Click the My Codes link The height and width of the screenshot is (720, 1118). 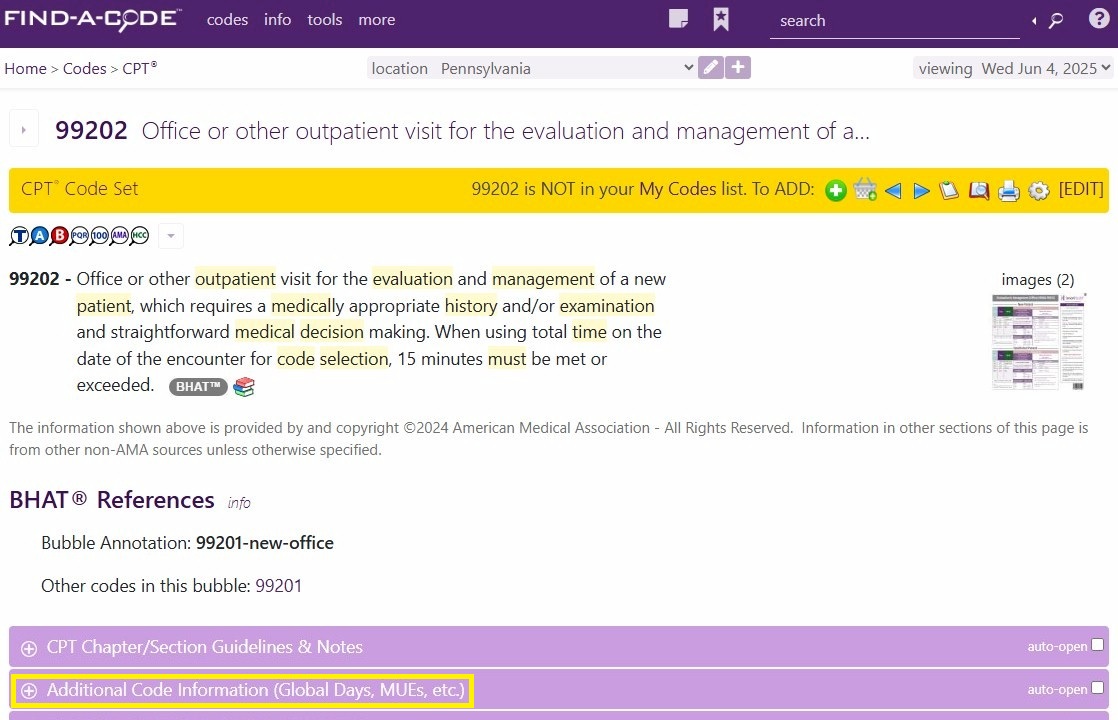[677, 189]
